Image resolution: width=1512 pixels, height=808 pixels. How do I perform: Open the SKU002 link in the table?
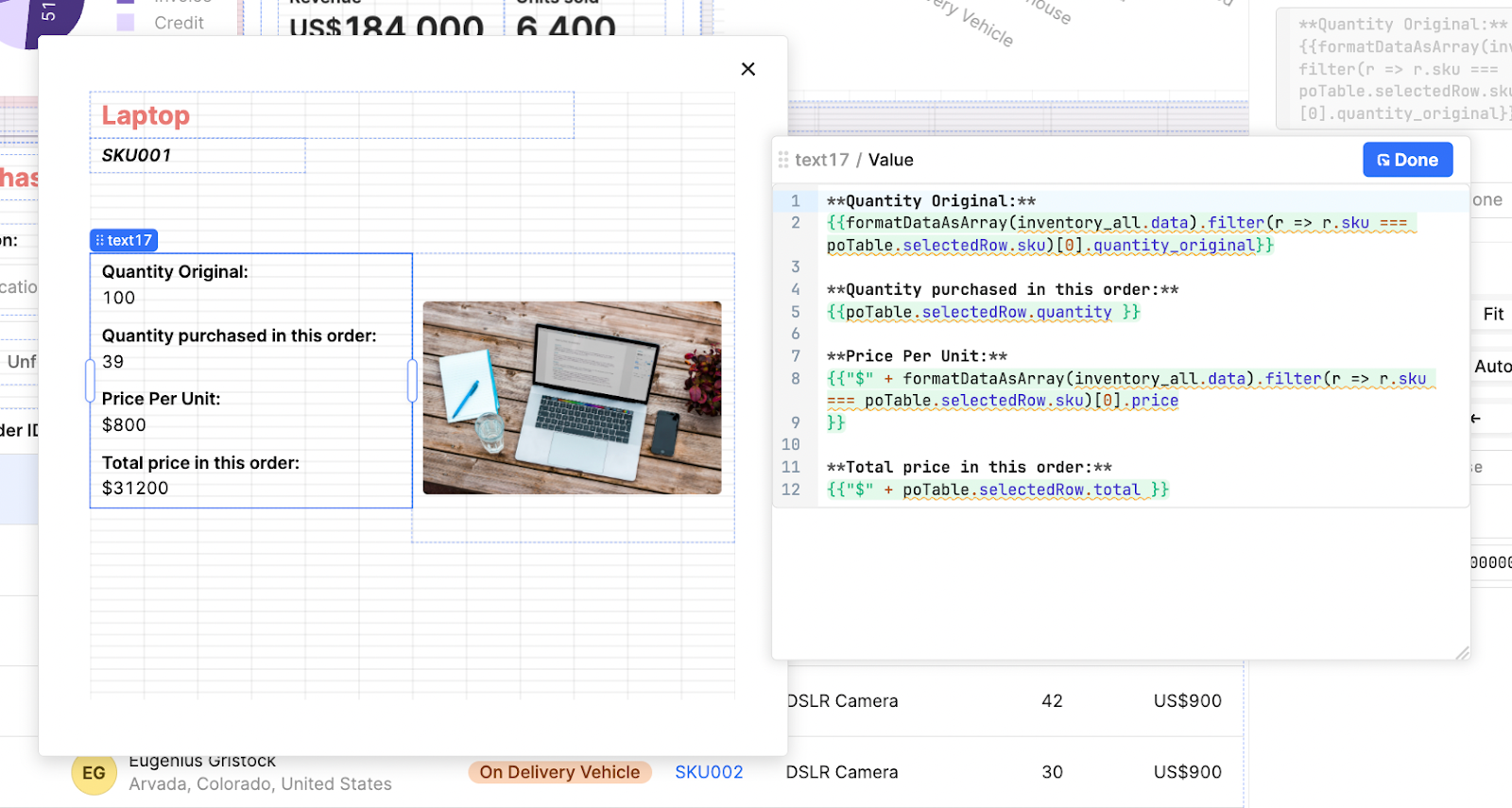(x=709, y=772)
